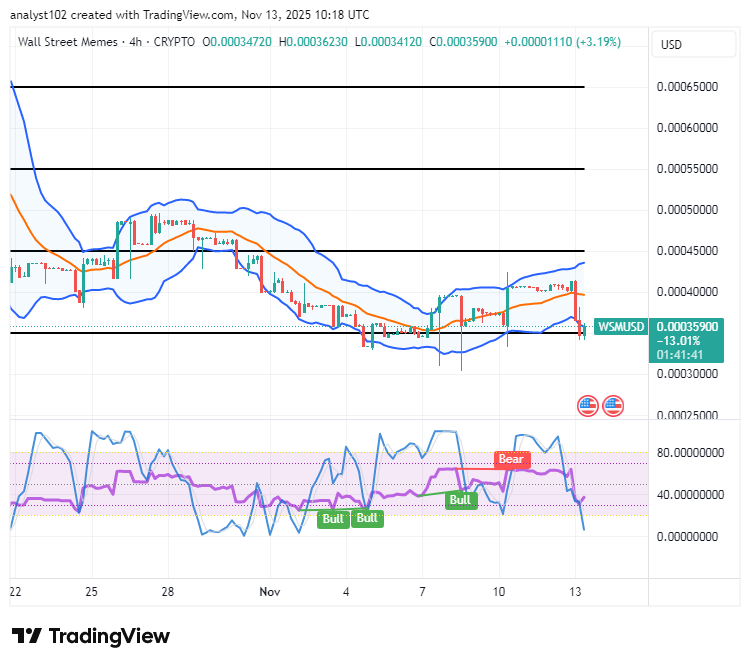The image size is (750, 666).
Task: Click the 4h timeframe label
Action: click(x=135, y=42)
